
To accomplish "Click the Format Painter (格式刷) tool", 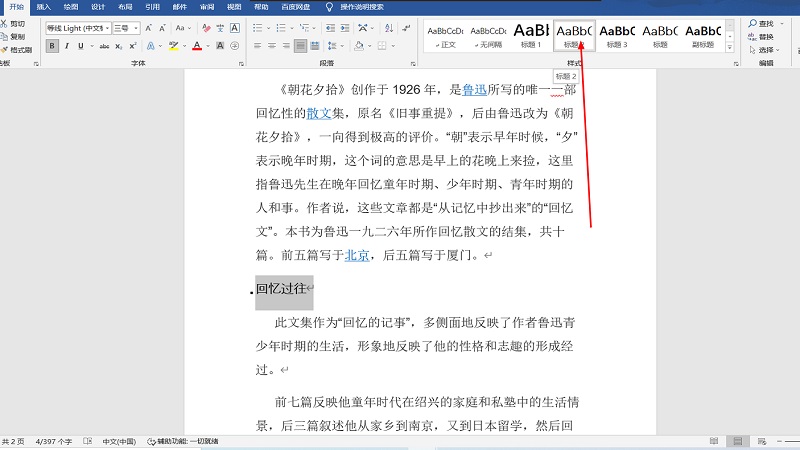I will pos(16,49).
